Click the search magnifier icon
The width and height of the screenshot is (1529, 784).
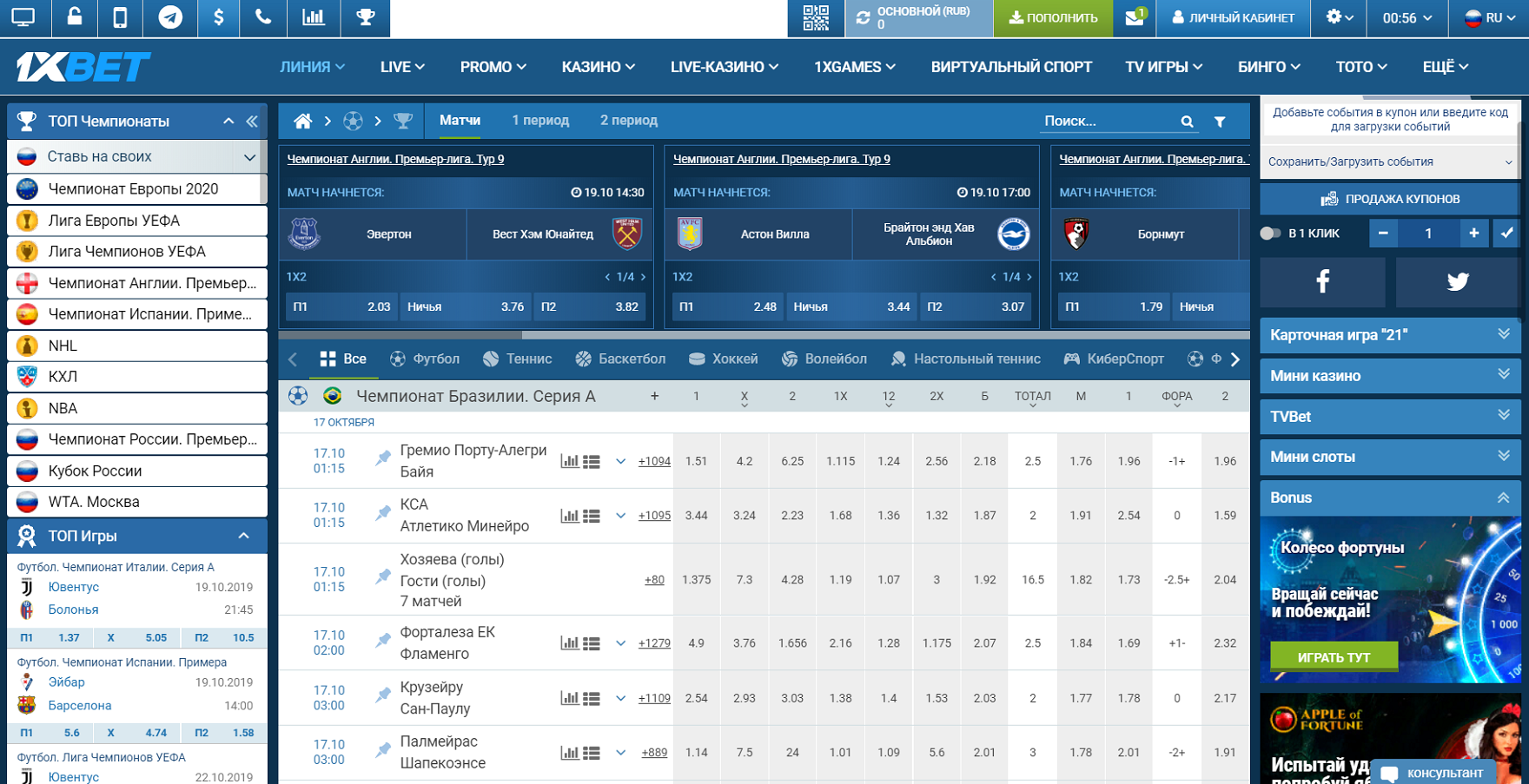1187,122
